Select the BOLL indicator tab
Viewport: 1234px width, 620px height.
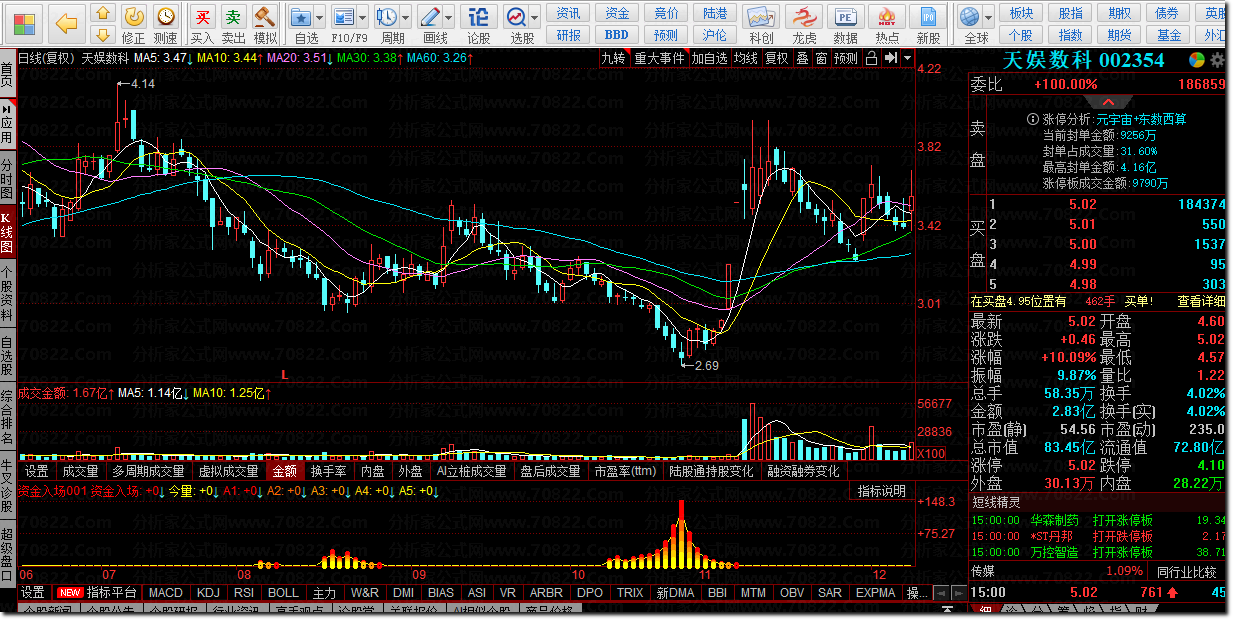click(x=283, y=593)
